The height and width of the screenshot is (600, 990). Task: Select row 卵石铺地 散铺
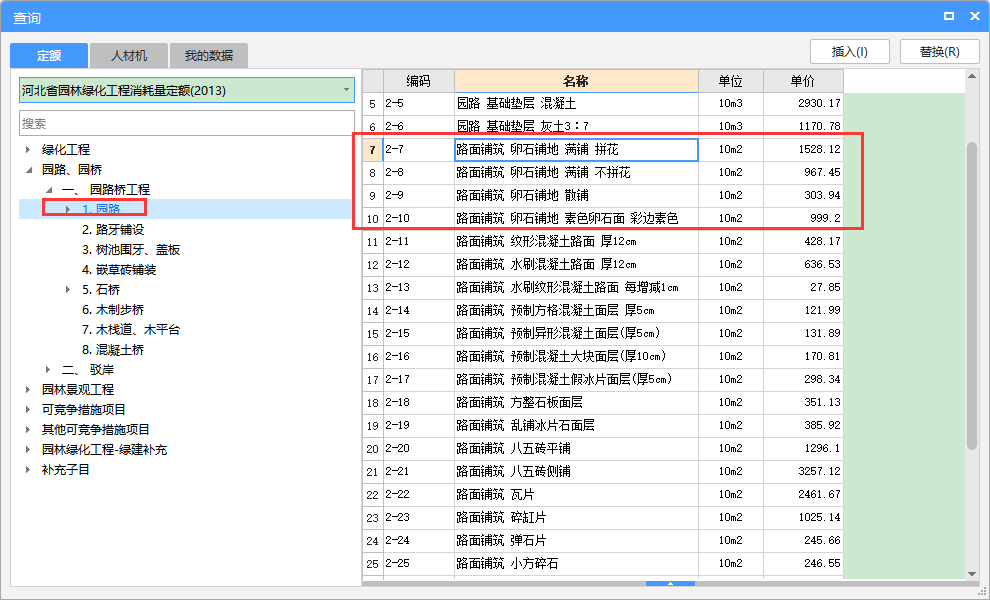(603, 195)
